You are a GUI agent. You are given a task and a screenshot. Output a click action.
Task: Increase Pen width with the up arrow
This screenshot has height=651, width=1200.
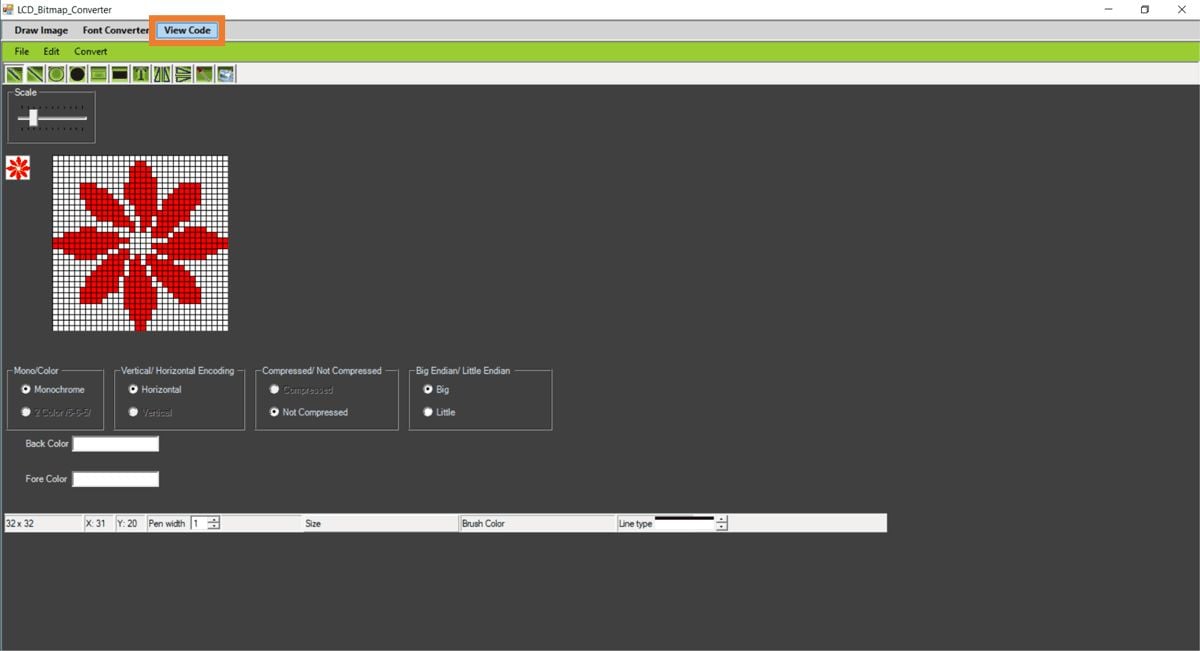pos(214,520)
